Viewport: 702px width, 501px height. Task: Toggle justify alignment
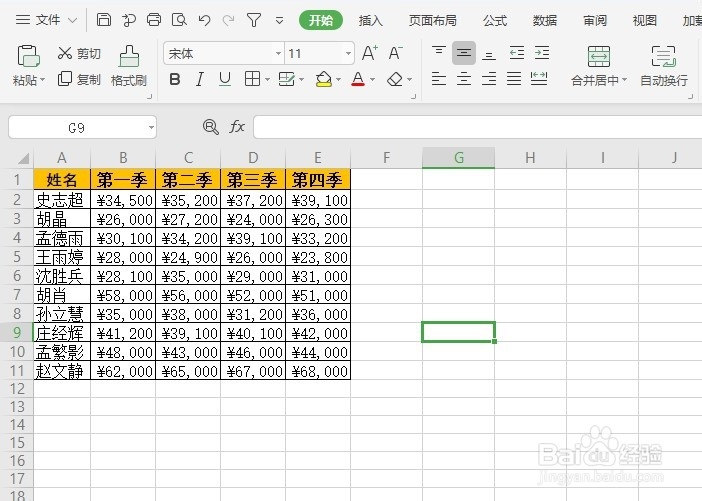pyautogui.click(x=514, y=79)
